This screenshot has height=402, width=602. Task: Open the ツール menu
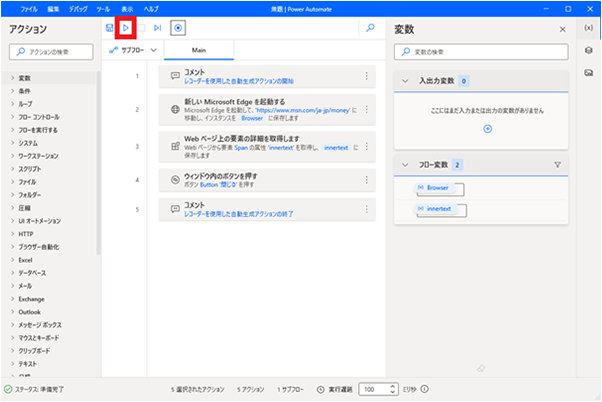(x=103, y=9)
